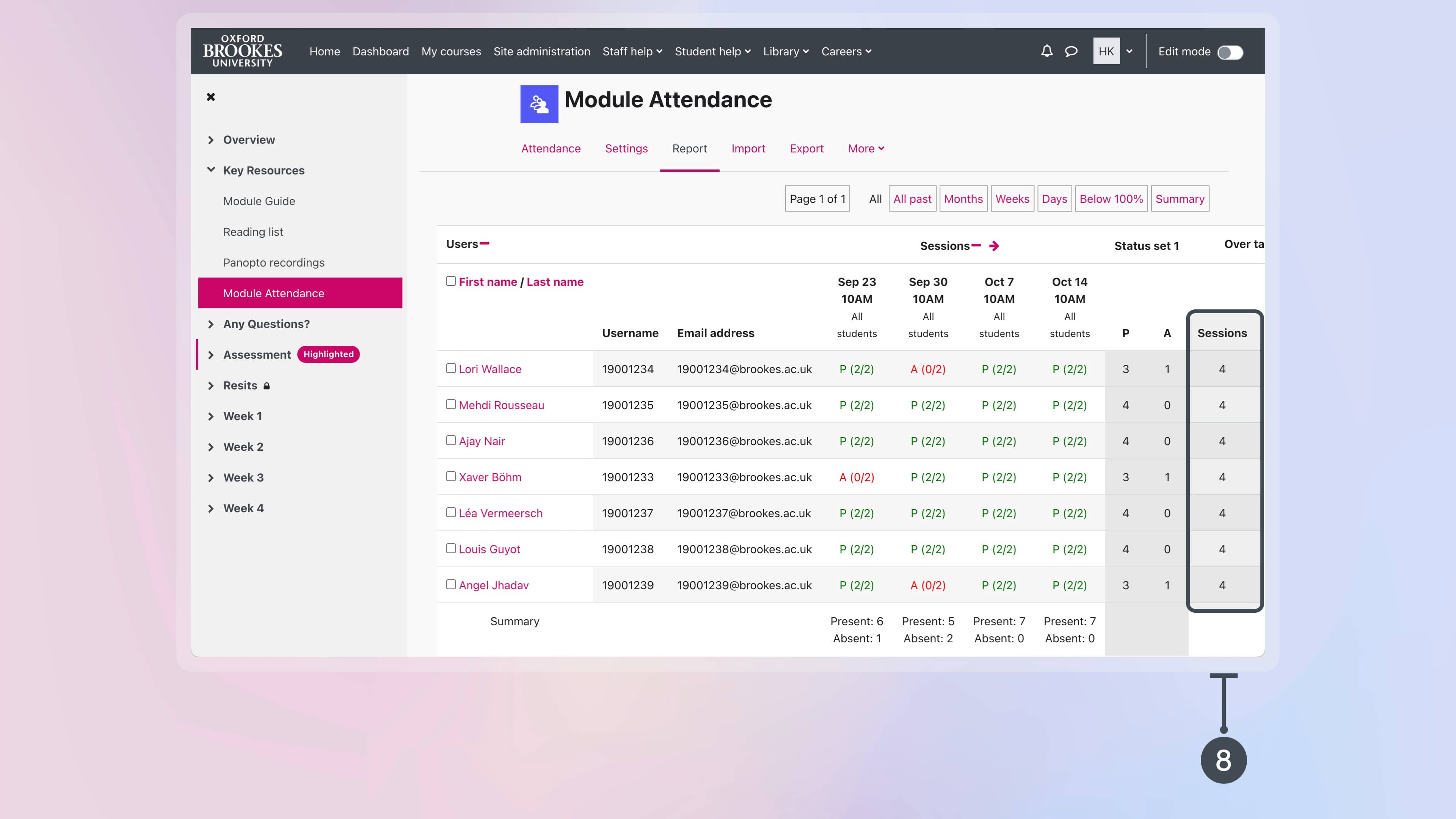This screenshot has width=1456, height=819.
Task: Tick the checkbox next to Lori Wallace
Action: pos(450,368)
